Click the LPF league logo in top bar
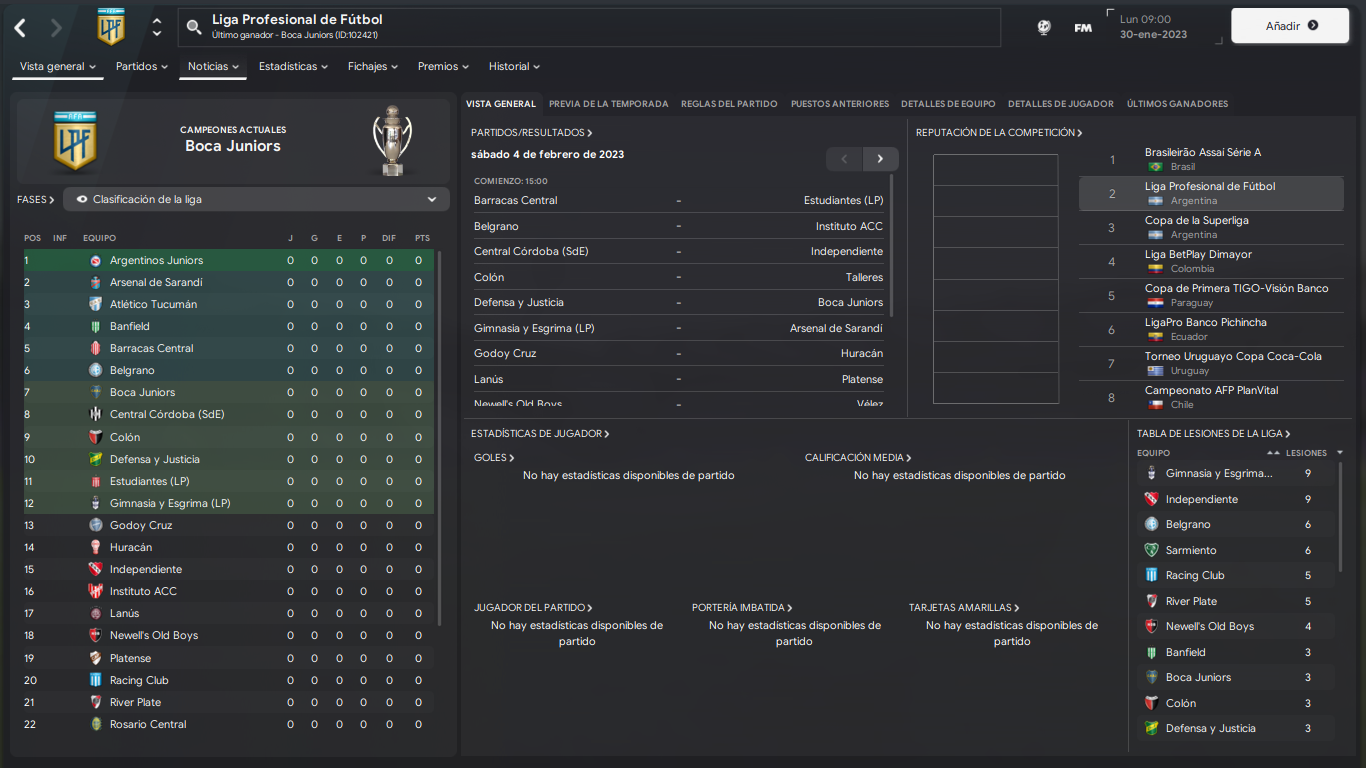 (111, 27)
